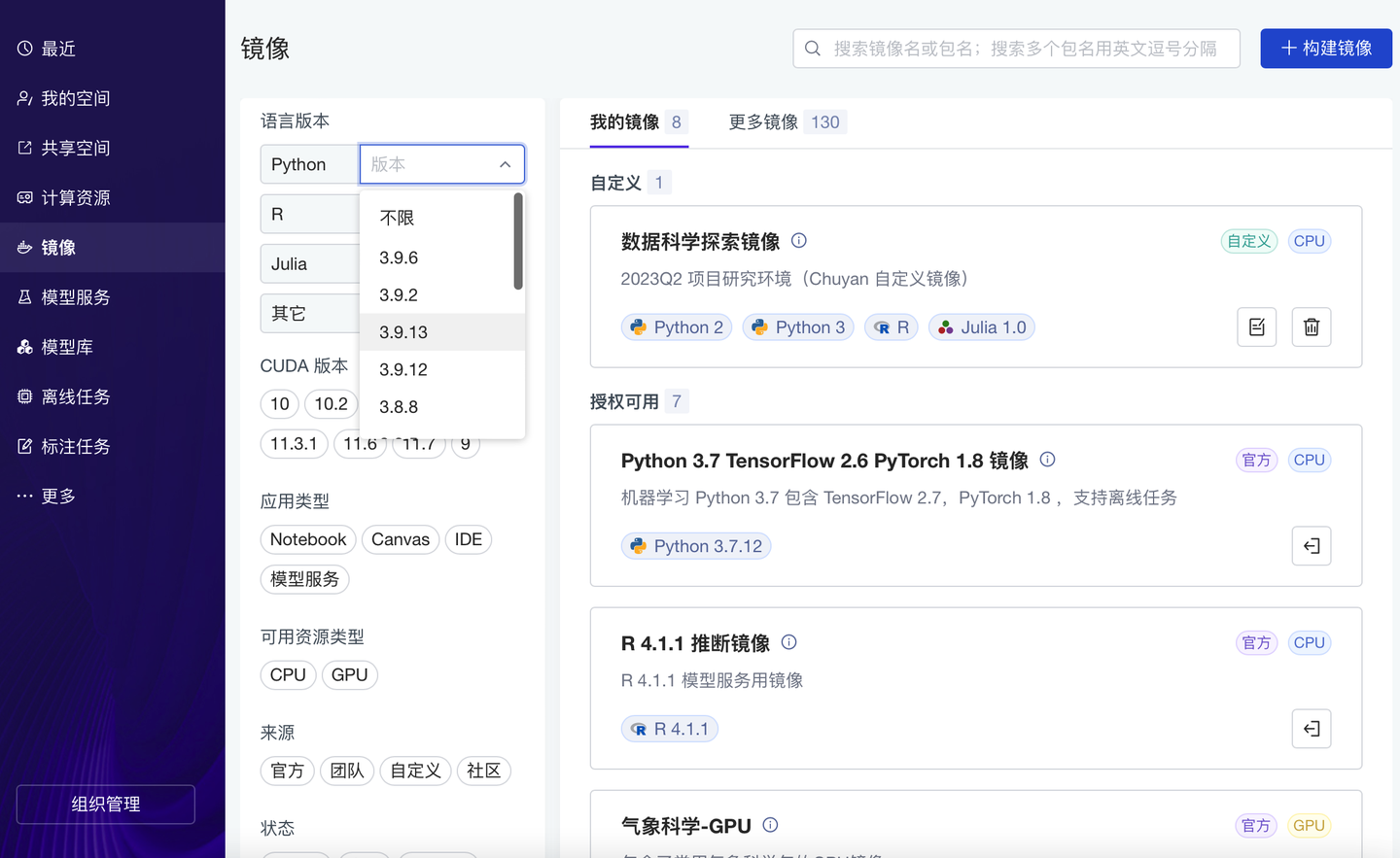Select Julia language filter
1400x858 pixels.
tap(309, 263)
